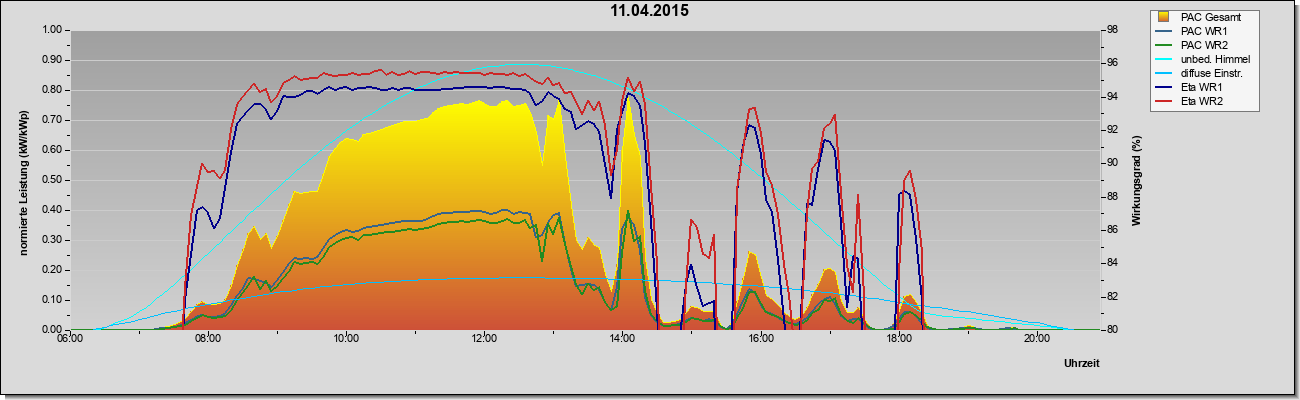Viewport: 1300px width, 400px height.
Task: Click the unbed. Himmel legend item
Action: pyautogui.click(x=1203, y=59)
